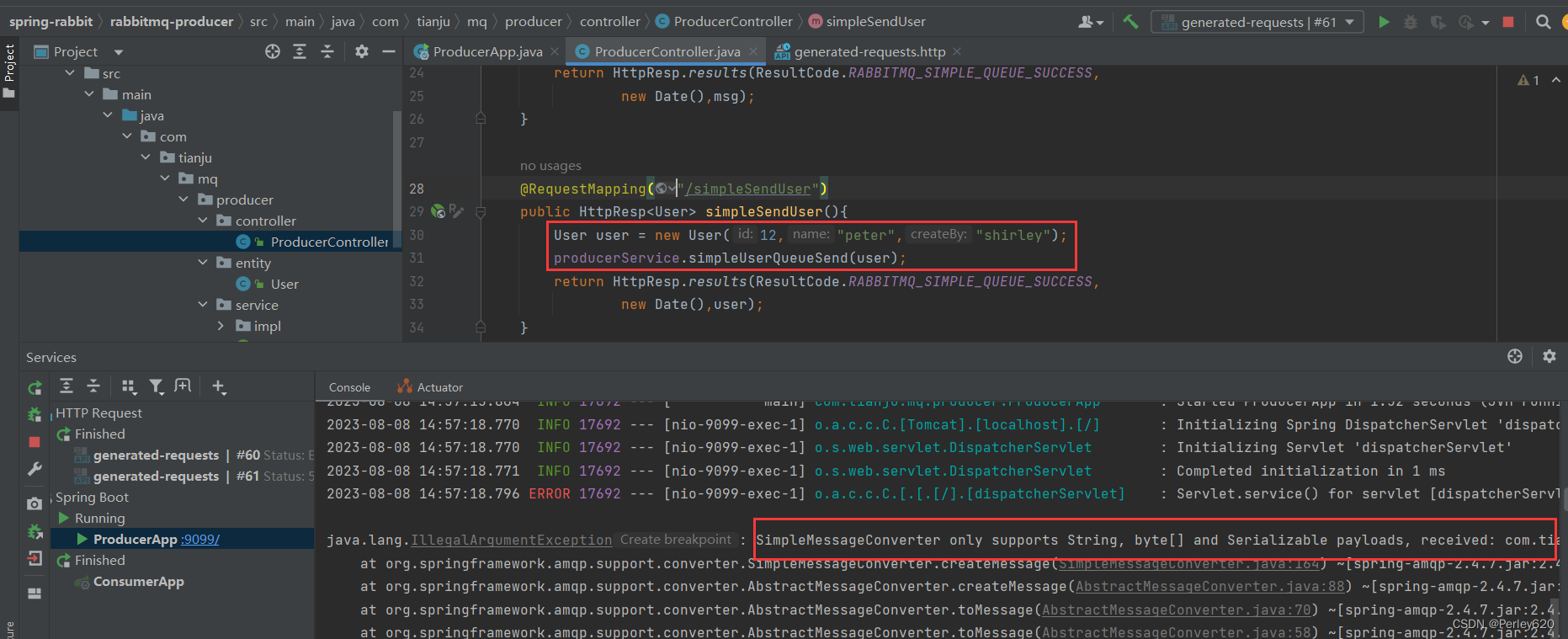Rerun in debug mode in Services sidebar

[35, 414]
